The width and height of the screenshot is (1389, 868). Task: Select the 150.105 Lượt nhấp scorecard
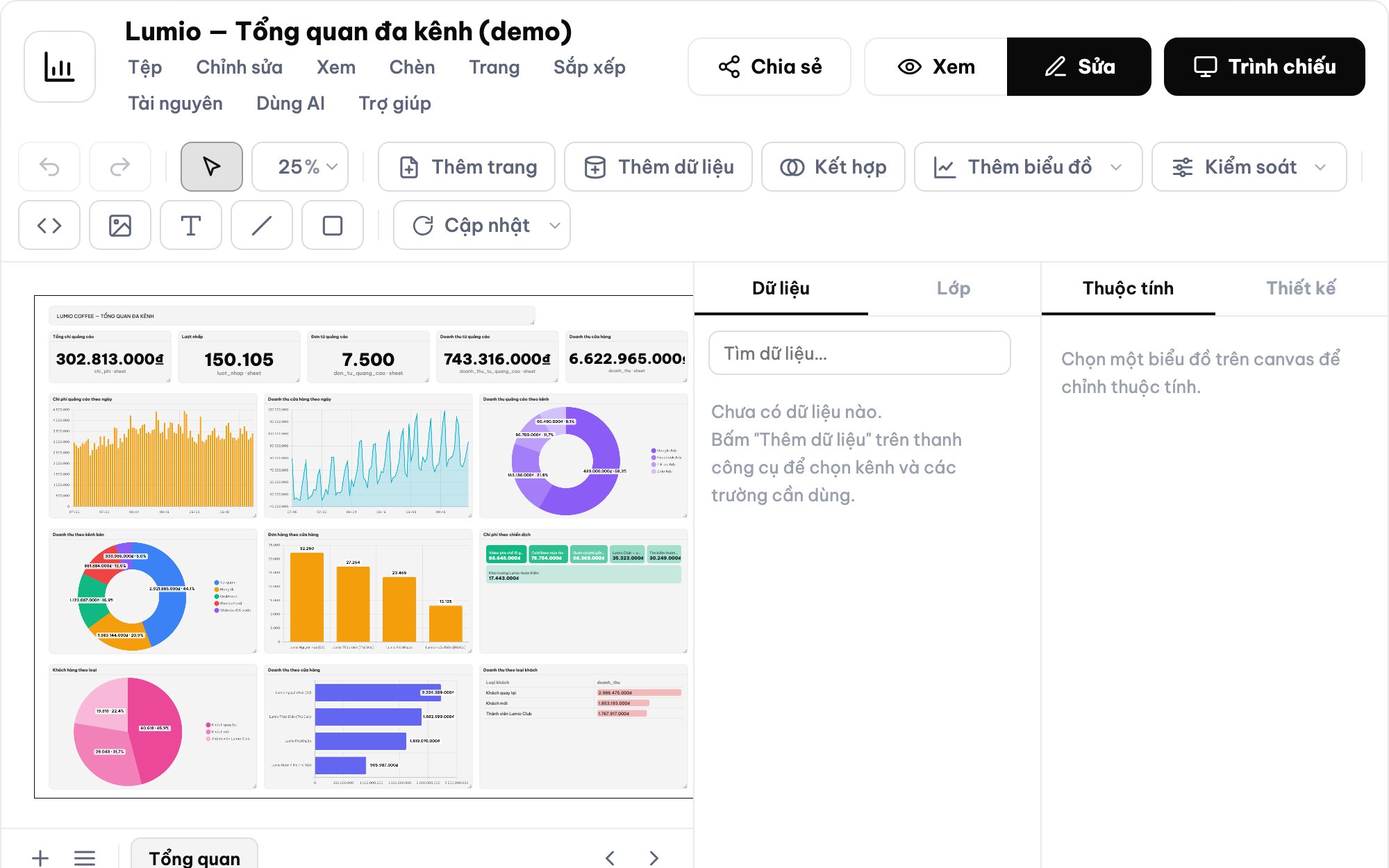[x=239, y=357]
